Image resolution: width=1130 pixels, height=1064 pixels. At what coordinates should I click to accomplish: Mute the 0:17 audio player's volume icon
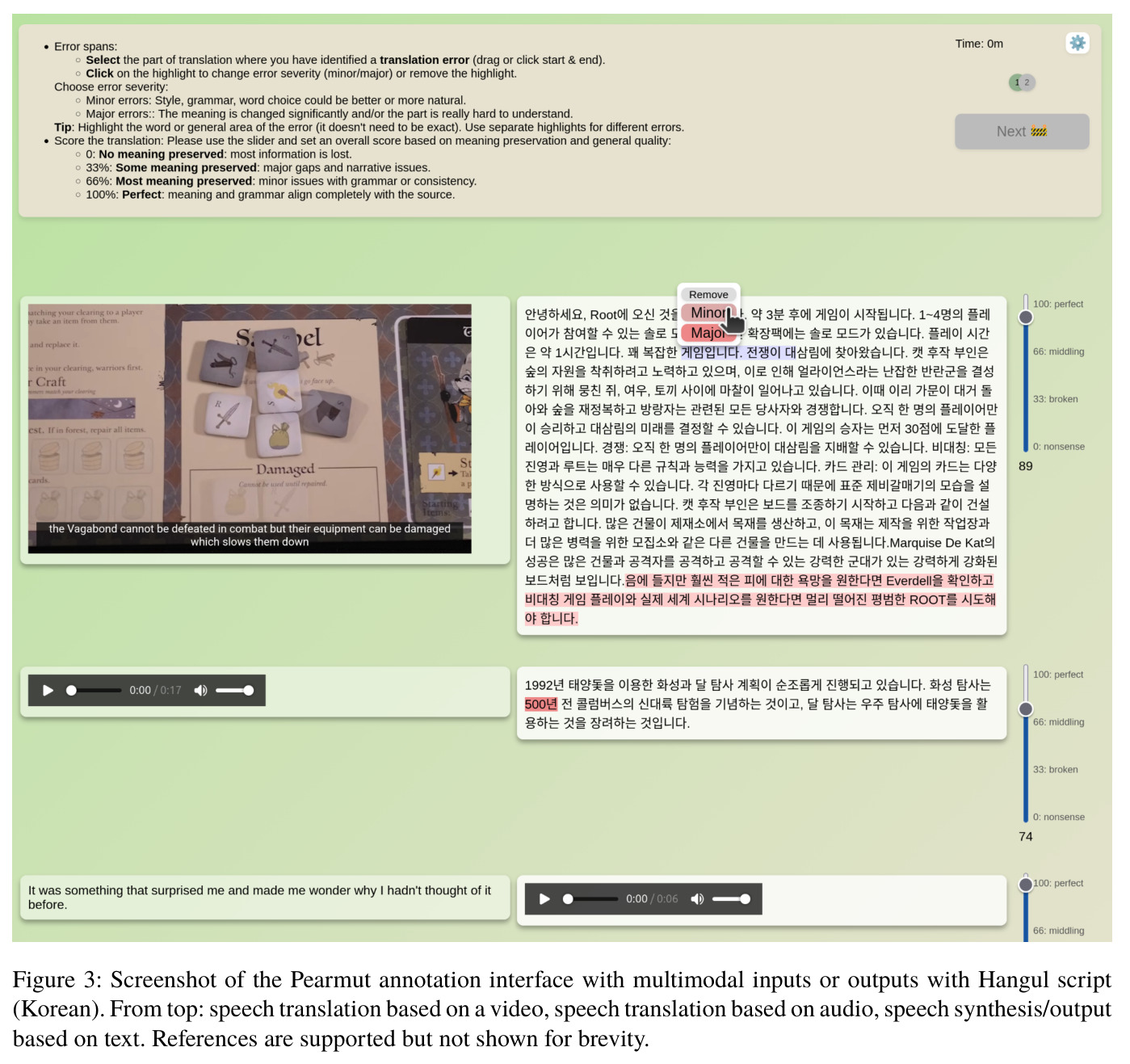(x=200, y=691)
